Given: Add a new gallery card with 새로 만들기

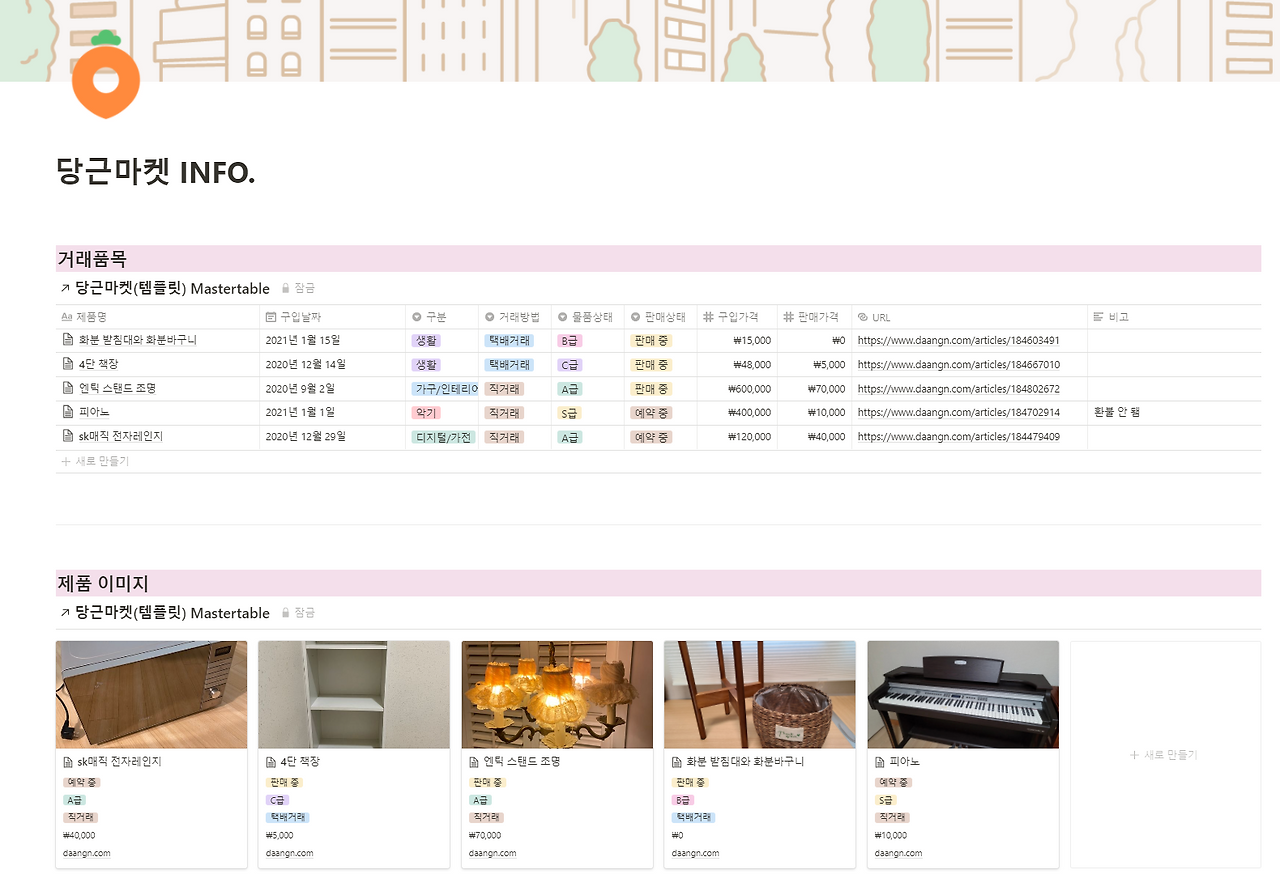Looking at the screenshot, I should [x=1164, y=755].
